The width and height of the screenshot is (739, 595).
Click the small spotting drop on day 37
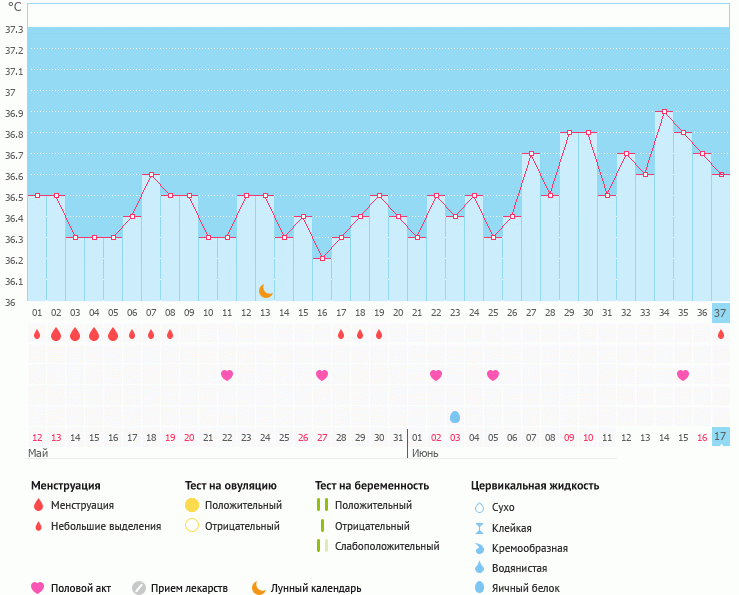(x=721, y=334)
